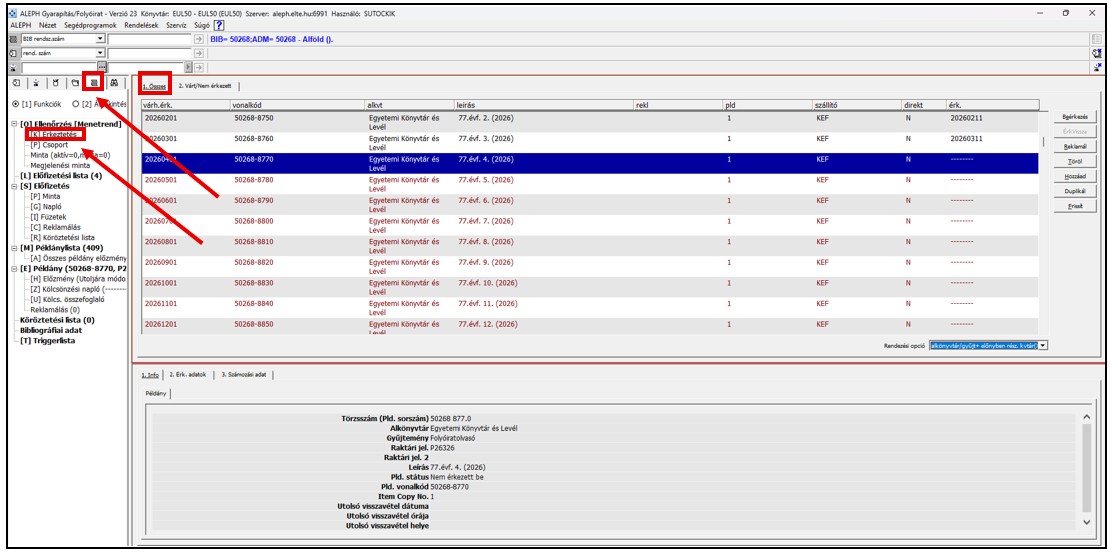The height and width of the screenshot is (553, 1111).
Task: Click the go arrow next to rend. szám field
Action: tap(199, 53)
